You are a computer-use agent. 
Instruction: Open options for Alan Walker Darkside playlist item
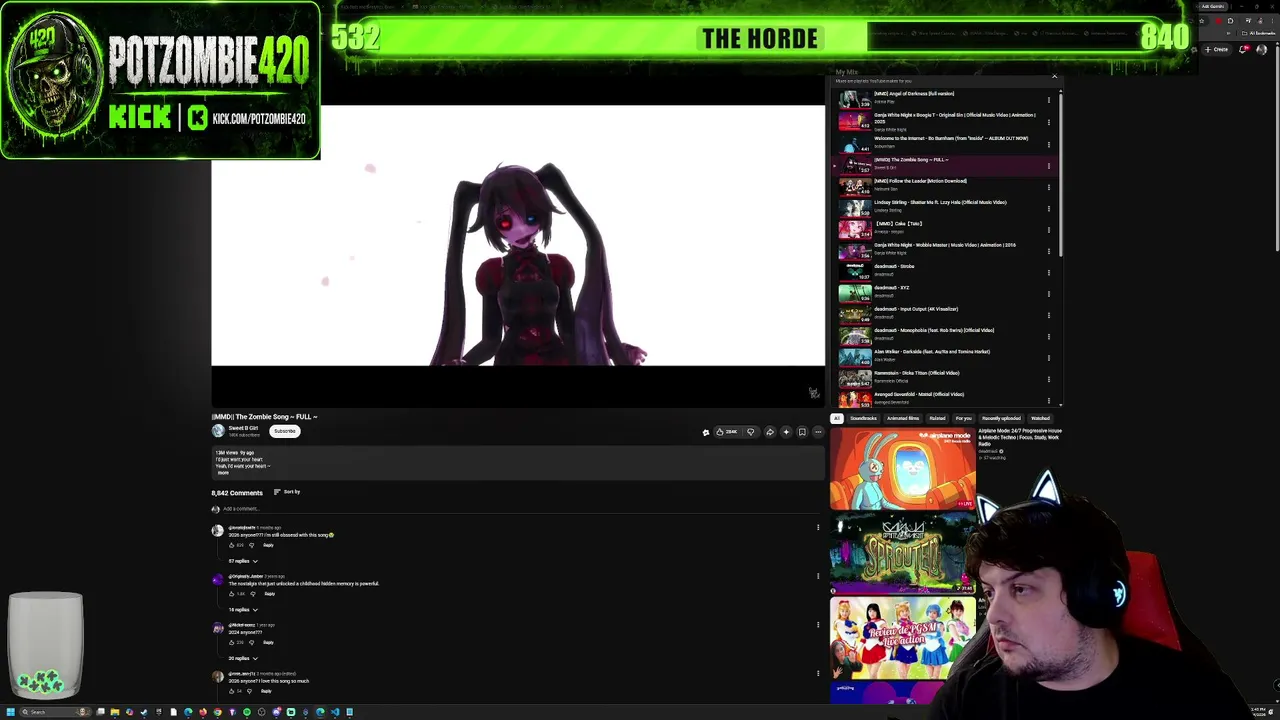pos(1049,356)
